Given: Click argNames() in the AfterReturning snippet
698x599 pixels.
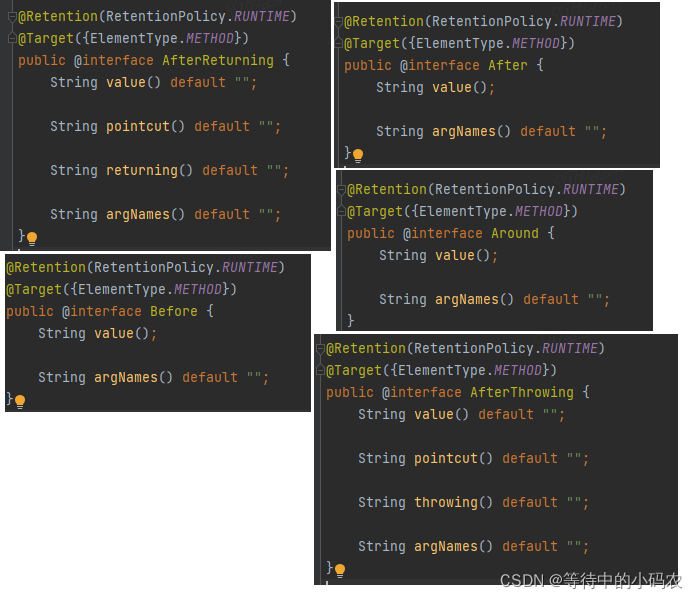Looking at the screenshot, I should tap(145, 215).
